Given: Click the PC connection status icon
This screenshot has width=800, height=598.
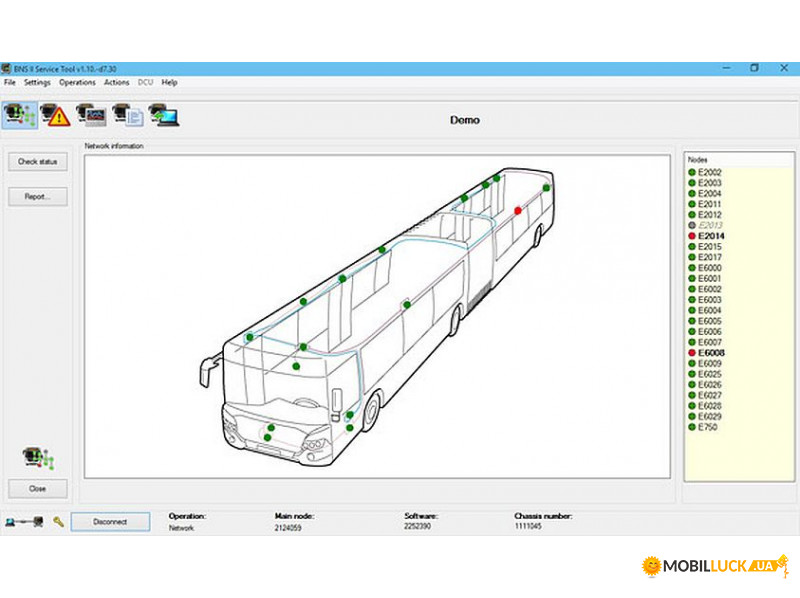Looking at the screenshot, I should 24,522.
